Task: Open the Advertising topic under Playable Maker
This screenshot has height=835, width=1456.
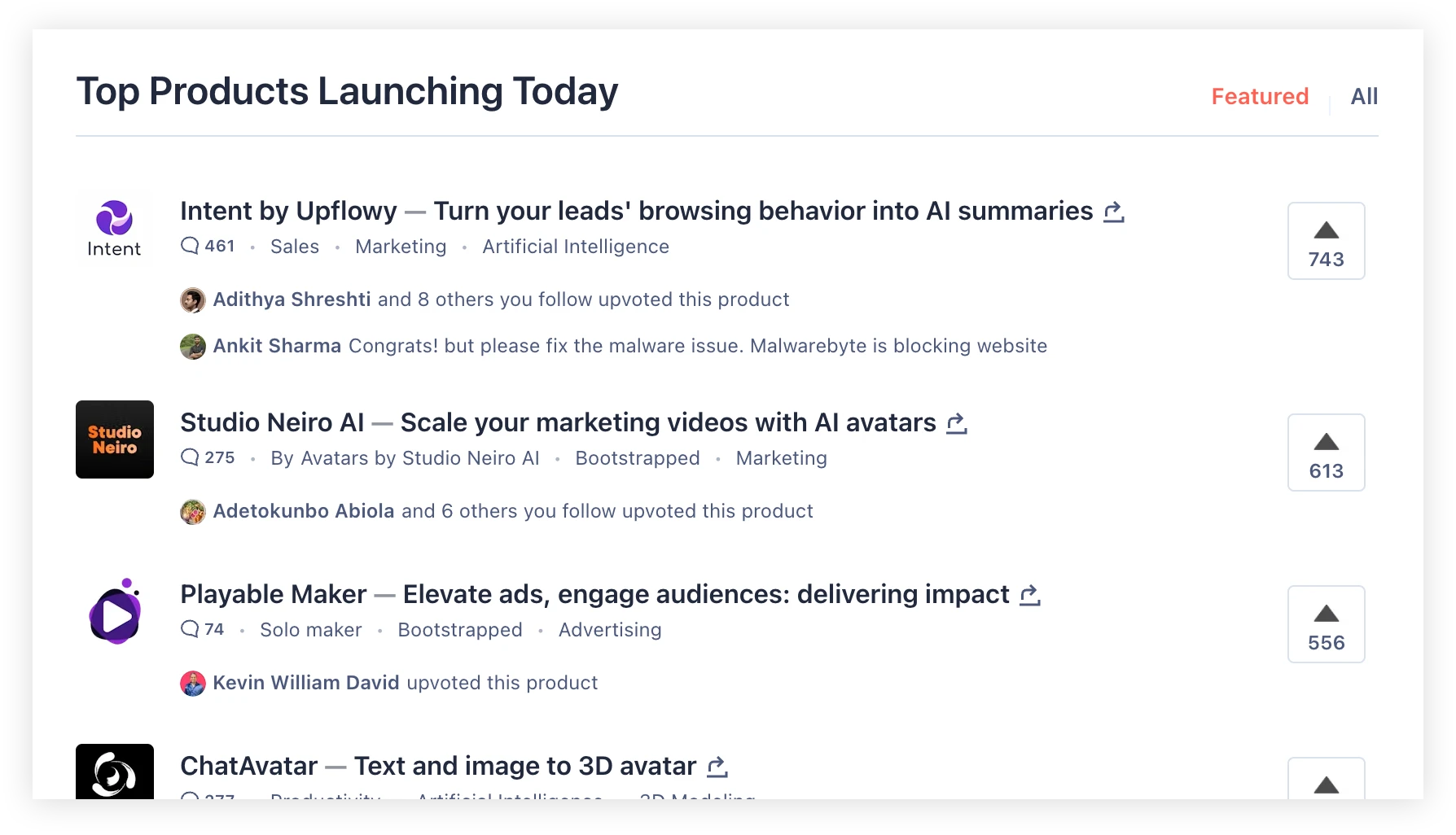Action: tap(610, 630)
